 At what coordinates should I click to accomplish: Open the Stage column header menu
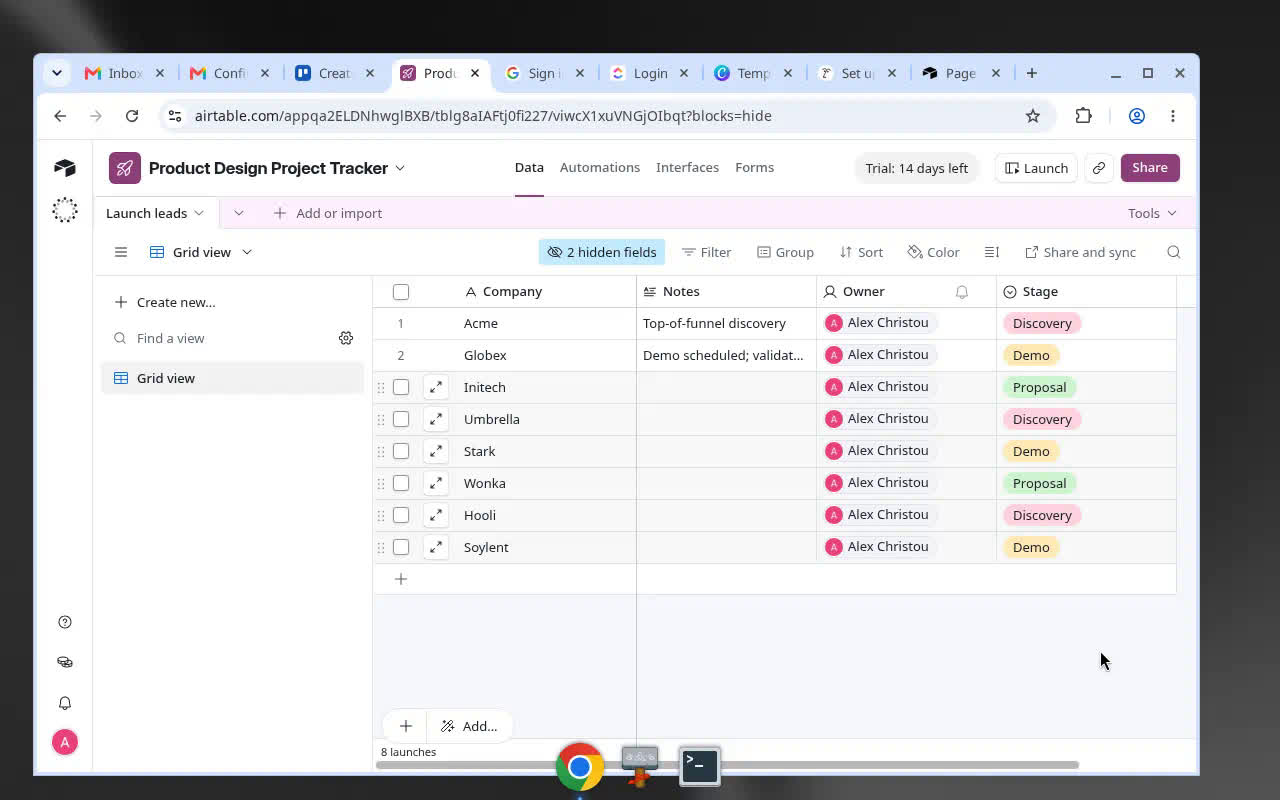1086,292
